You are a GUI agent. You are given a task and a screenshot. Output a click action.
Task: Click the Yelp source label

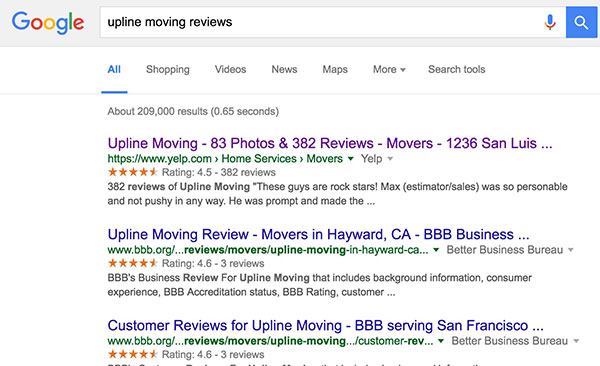[x=371, y=159]
